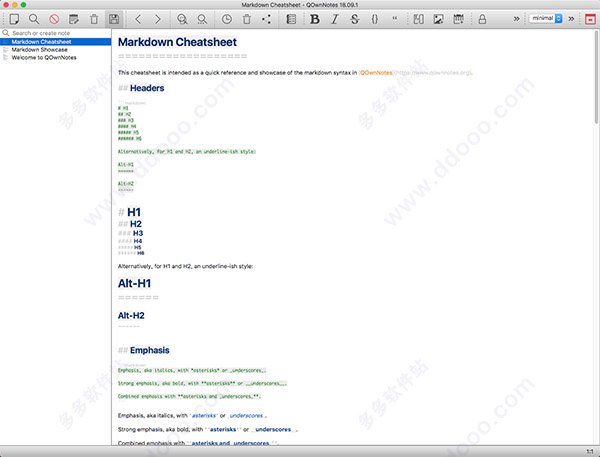
Task: Open the minimal workspace dropdown
Action: 546,18
